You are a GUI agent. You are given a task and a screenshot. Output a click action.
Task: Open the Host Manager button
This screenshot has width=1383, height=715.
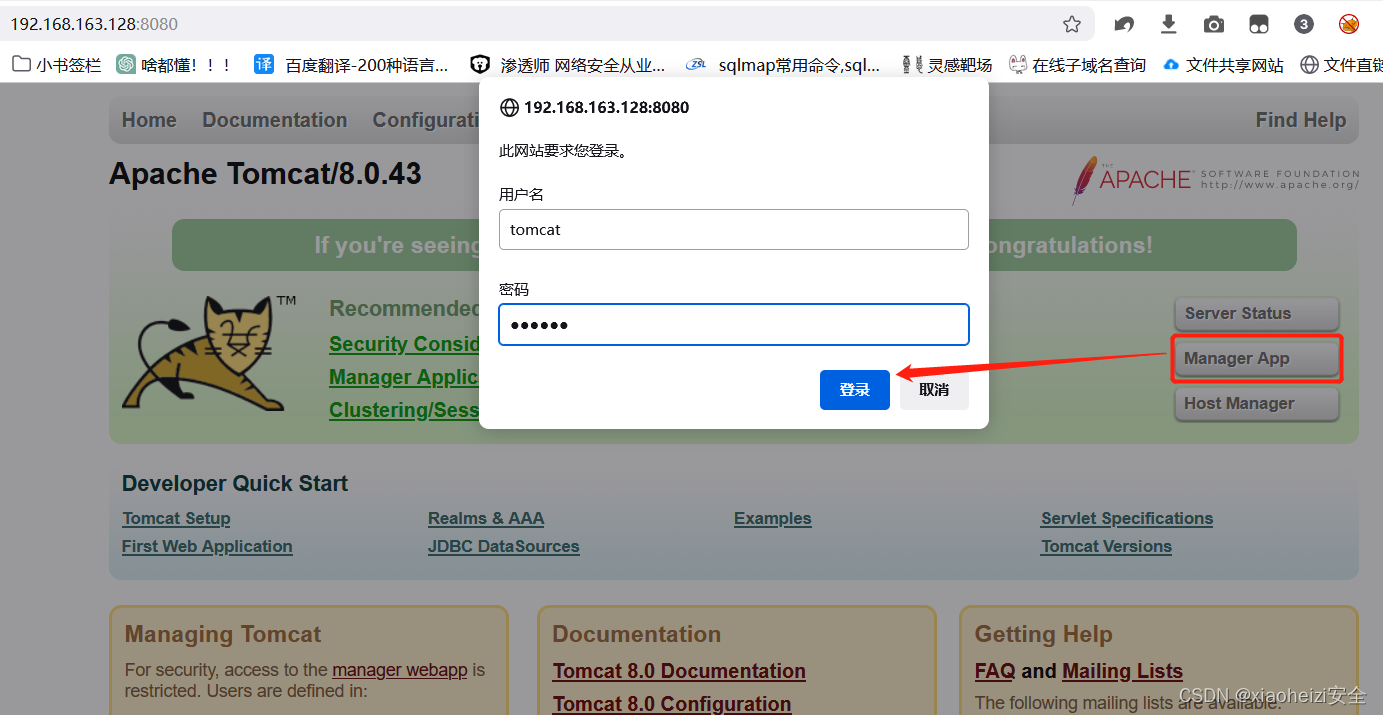tap(1256, 403)
